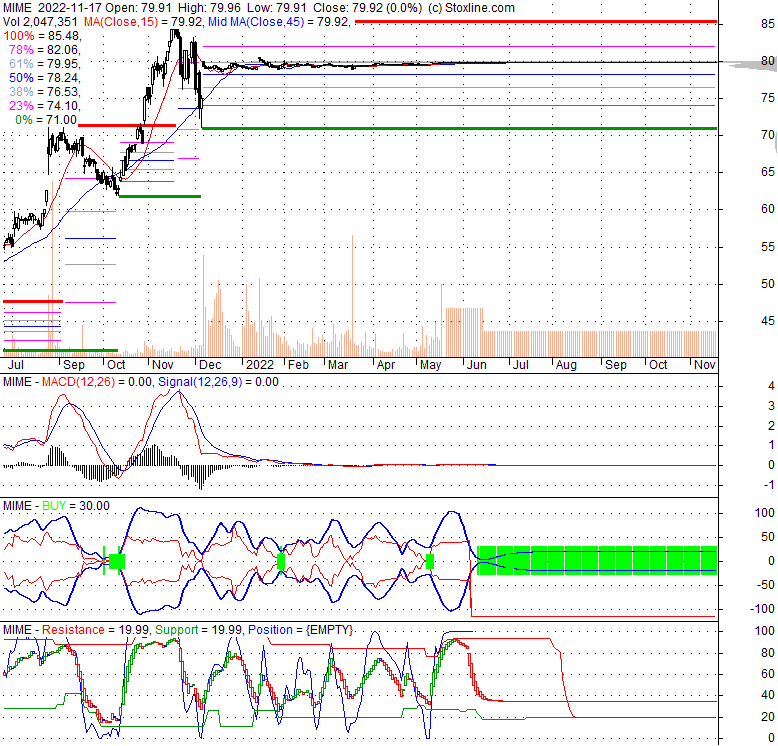Screen dimensions: 778x746
Task: Click the 'Dec' month label on time axis
Action: [x=210, y=365]
